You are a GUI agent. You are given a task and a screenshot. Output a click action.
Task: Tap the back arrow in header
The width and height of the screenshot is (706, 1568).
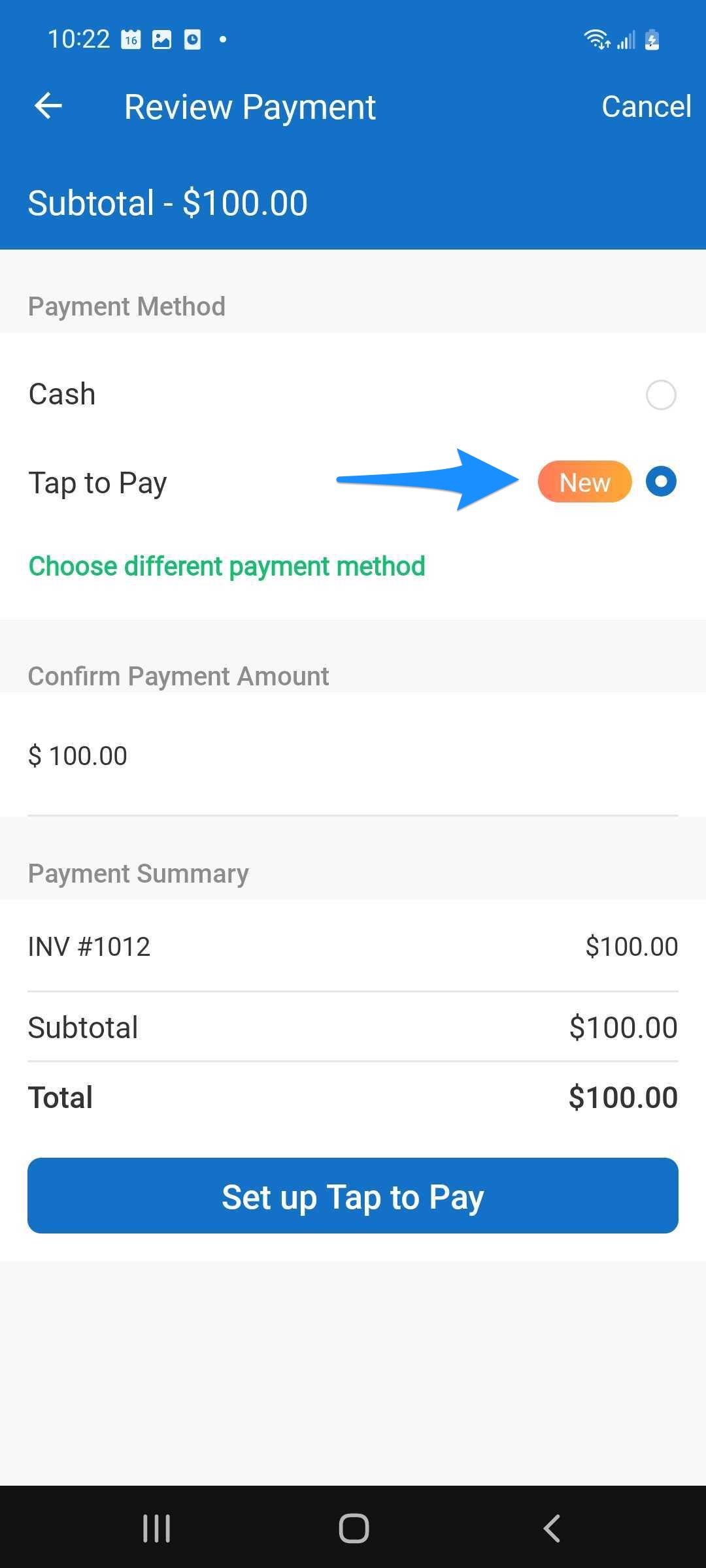pos(48,106)
